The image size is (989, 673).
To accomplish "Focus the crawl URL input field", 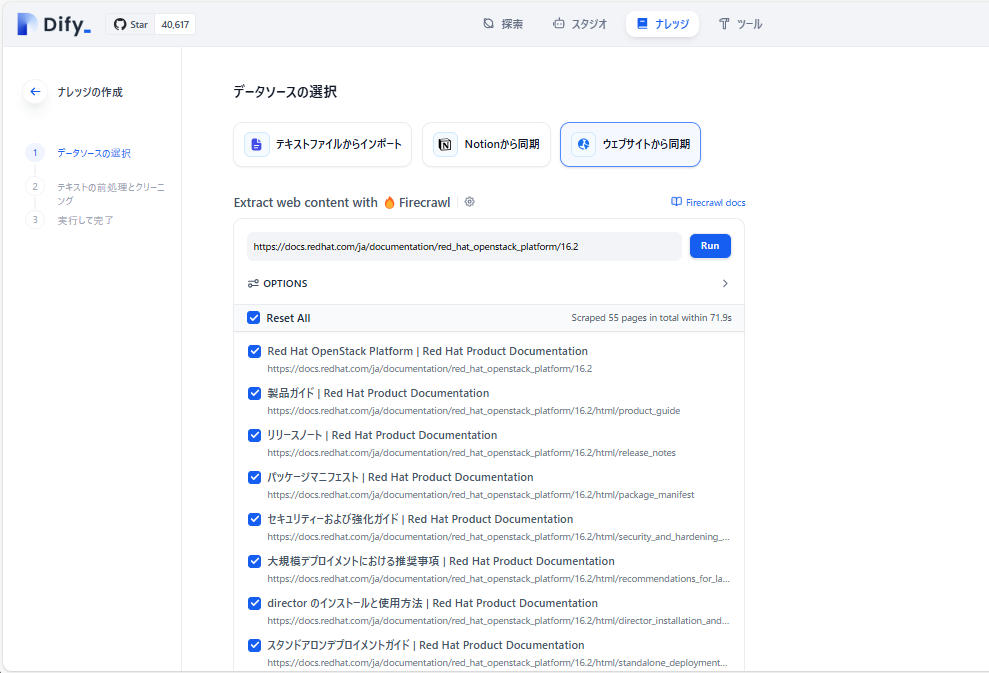I will (x=464, y=247).
